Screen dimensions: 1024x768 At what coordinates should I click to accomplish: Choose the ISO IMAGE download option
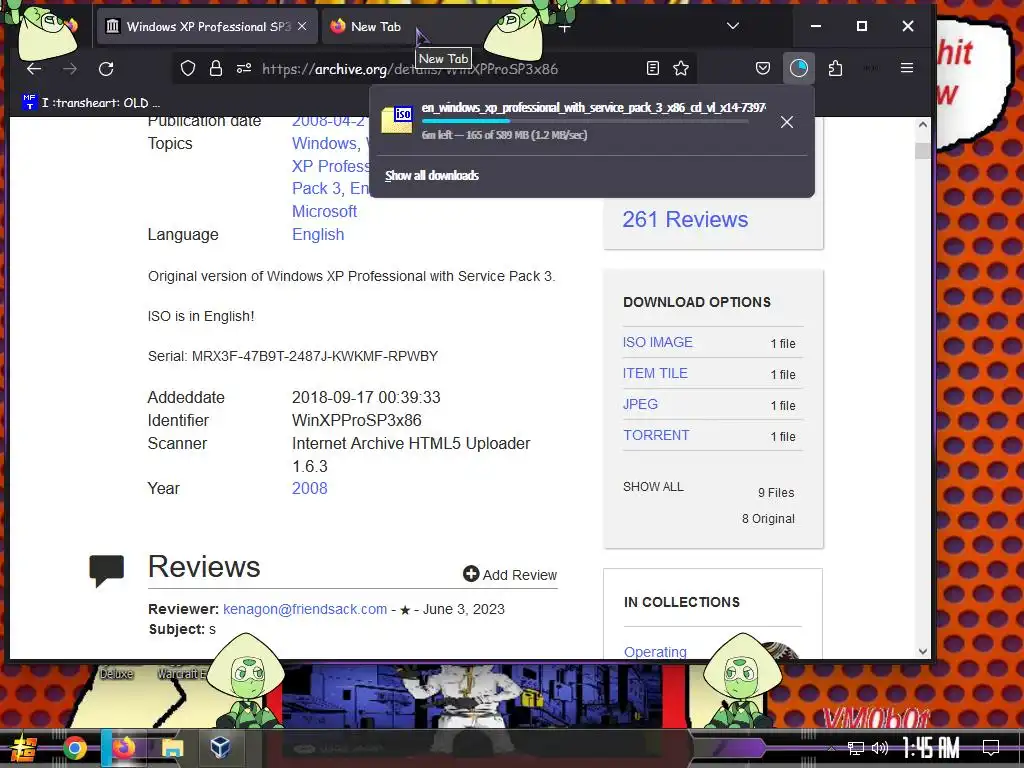658,342
